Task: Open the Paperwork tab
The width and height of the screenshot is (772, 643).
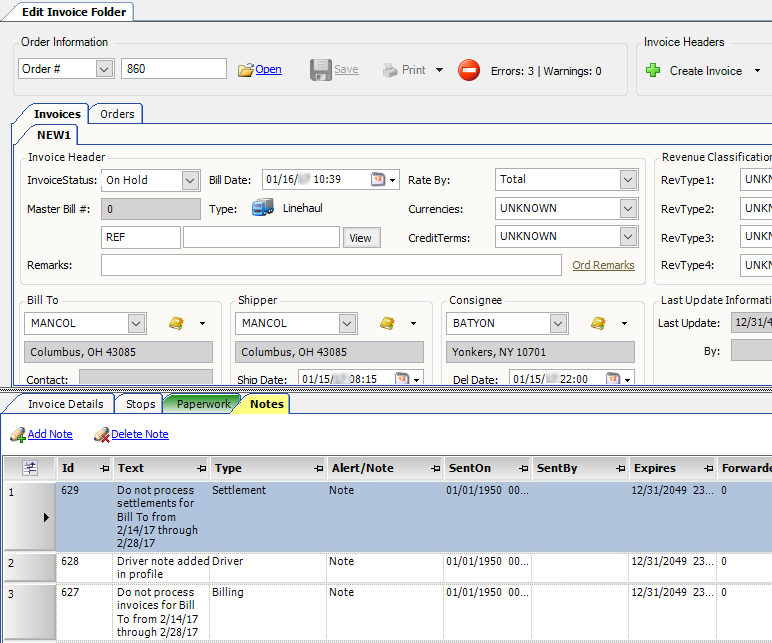Action: point(203,404)
